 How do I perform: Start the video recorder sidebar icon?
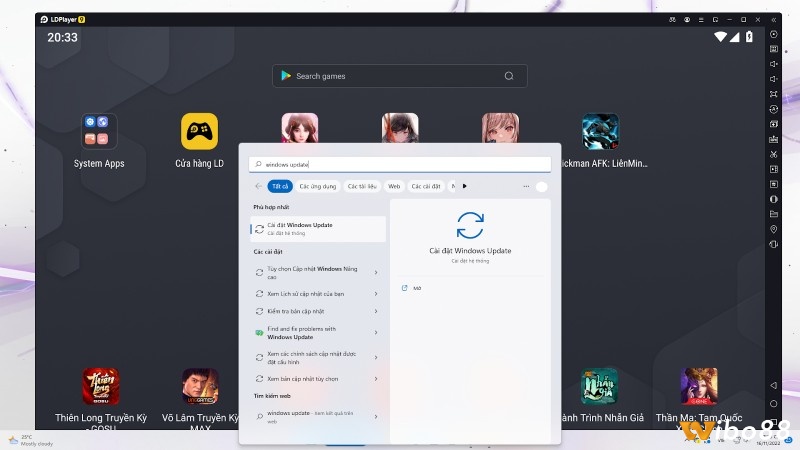773,169
